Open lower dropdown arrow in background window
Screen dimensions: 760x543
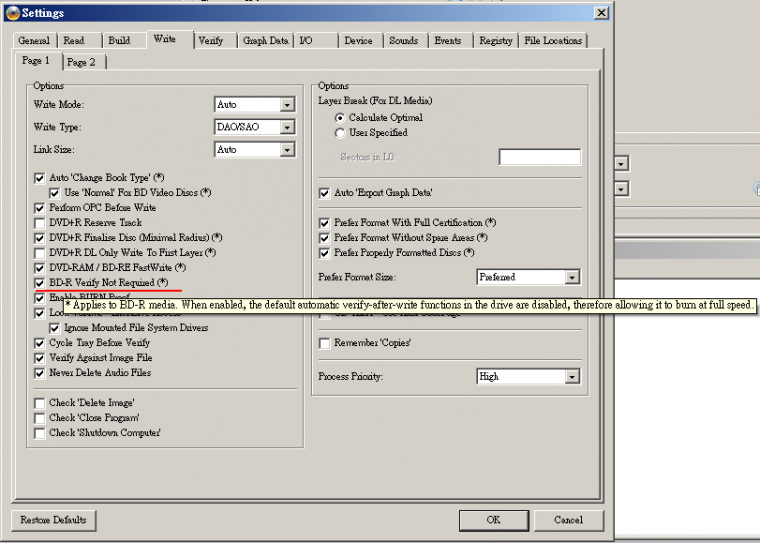[x=621, y=189]
